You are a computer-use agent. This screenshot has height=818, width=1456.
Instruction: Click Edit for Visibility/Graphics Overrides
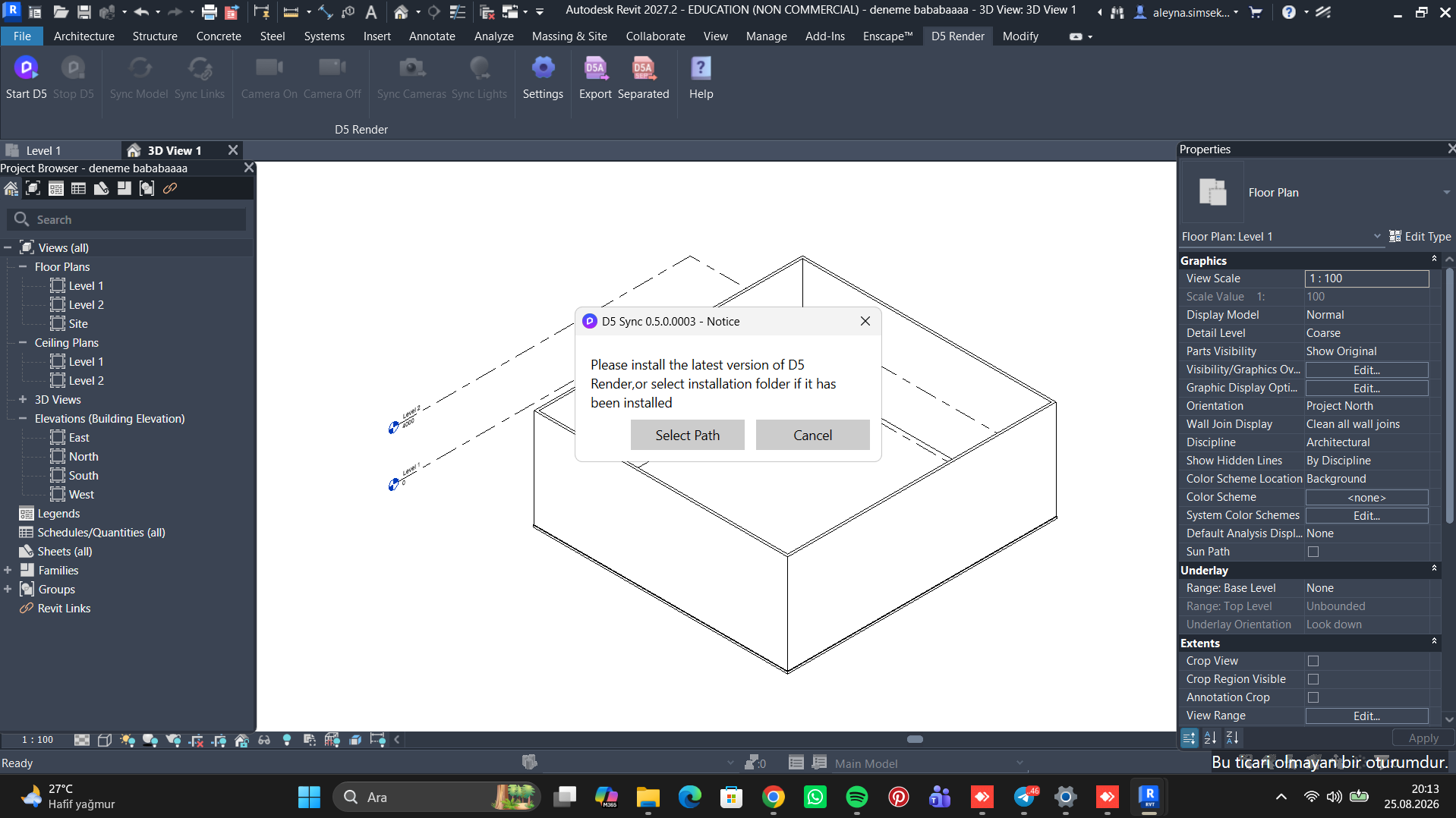point(1366,370)
